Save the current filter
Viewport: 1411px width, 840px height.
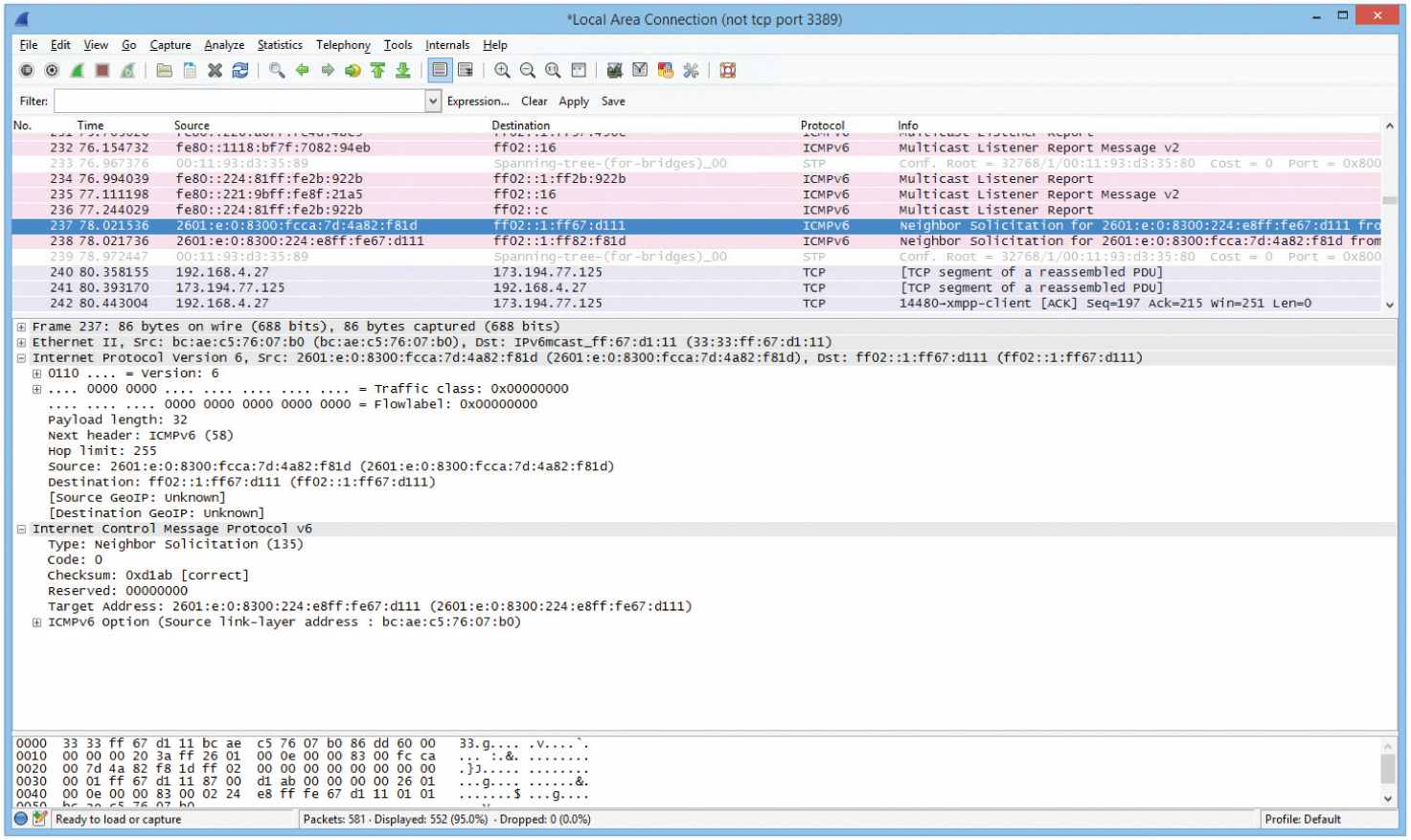[x=613, y=102]
